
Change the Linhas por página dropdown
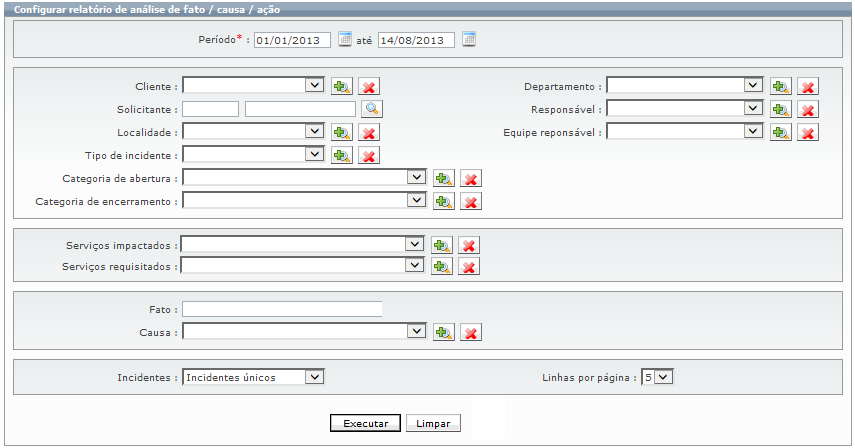click(658, 377)
